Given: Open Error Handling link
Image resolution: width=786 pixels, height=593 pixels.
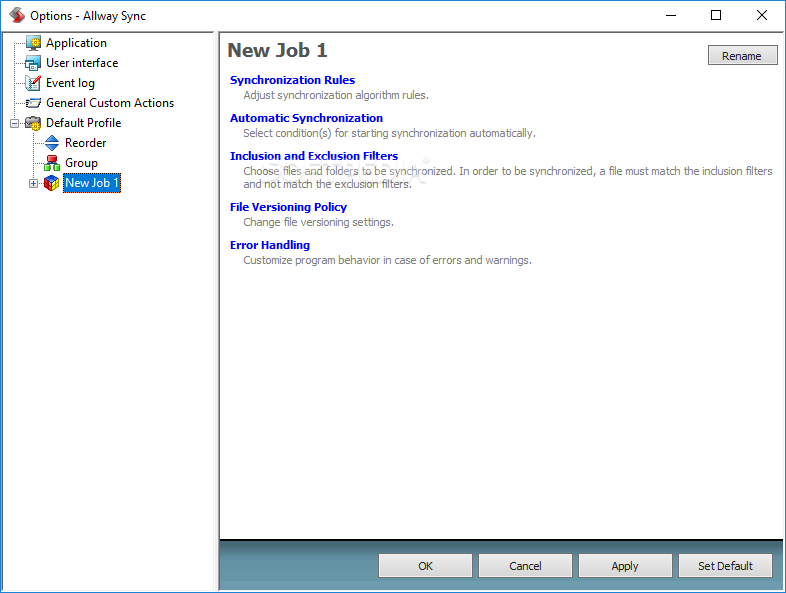Looking at the screenshot, I should pyautogui.click(x=270, y=245).
